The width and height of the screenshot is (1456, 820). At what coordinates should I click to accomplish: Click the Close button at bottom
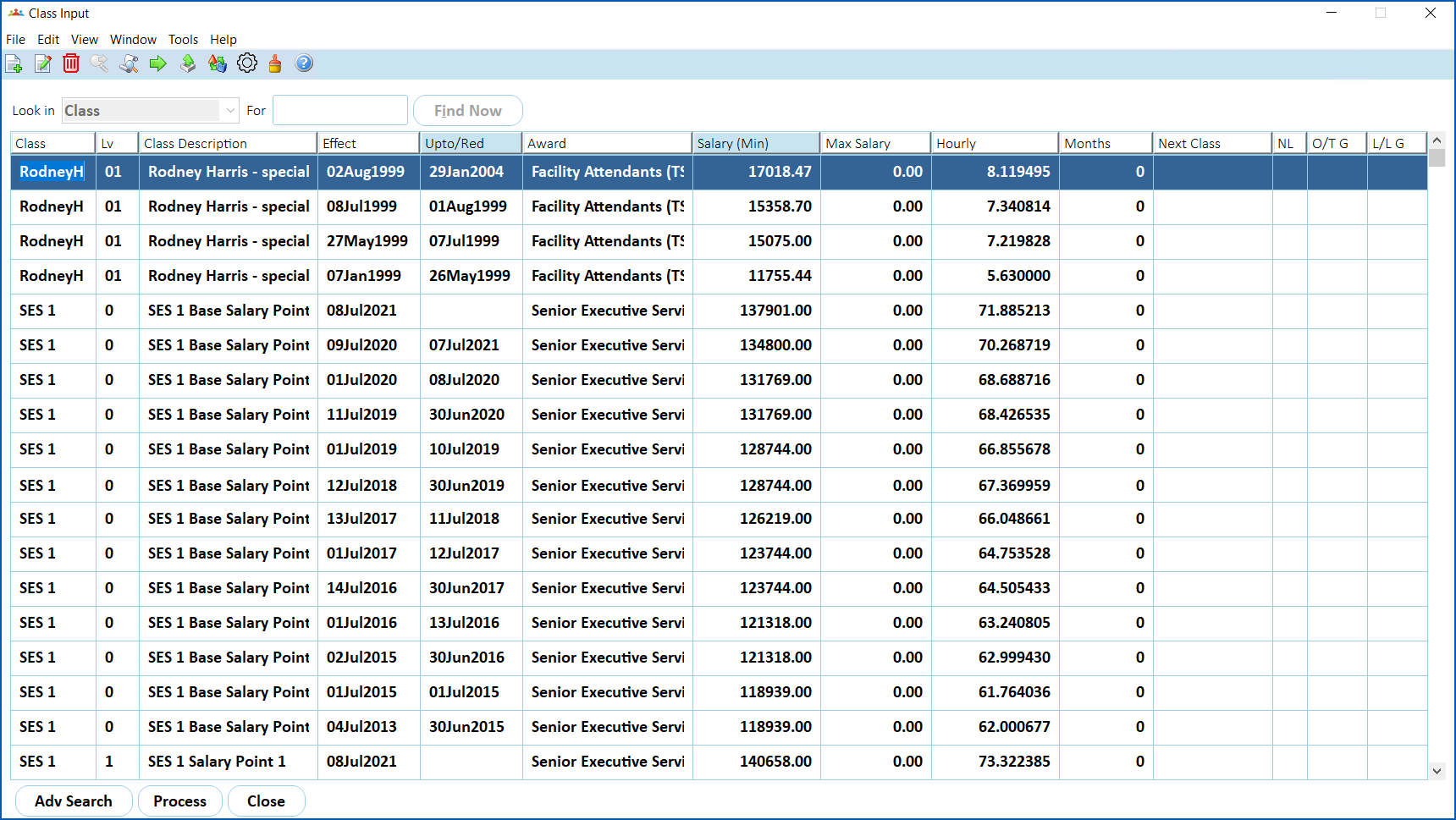(x=266, y=801)
